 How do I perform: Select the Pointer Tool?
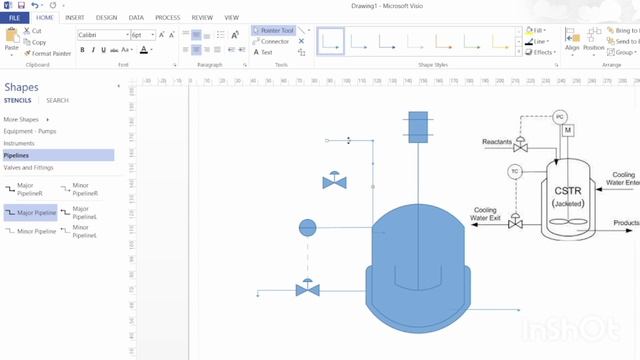pos(273,31)
